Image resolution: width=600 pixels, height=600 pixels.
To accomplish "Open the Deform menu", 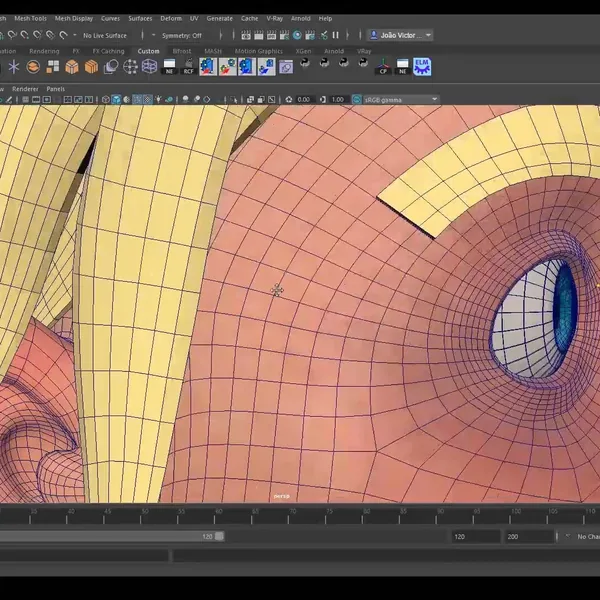I will point(171,18).
